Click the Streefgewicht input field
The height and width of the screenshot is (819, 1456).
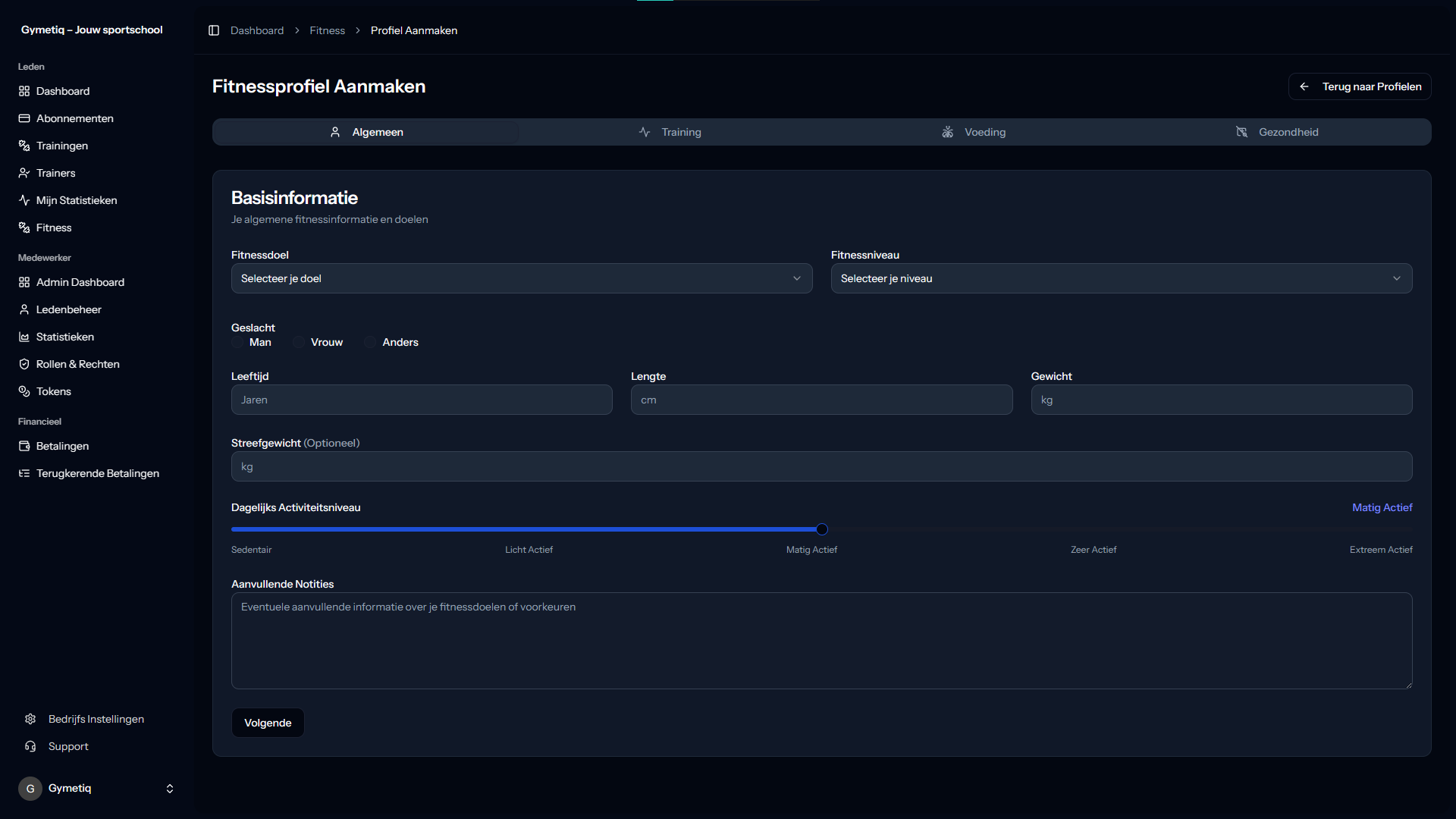(x=822, y=466)
